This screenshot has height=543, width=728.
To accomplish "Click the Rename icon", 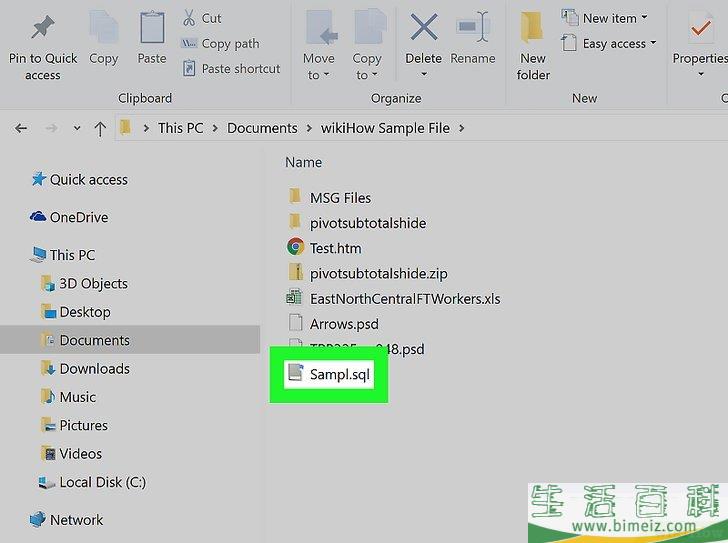I will (x=472, y=28).
